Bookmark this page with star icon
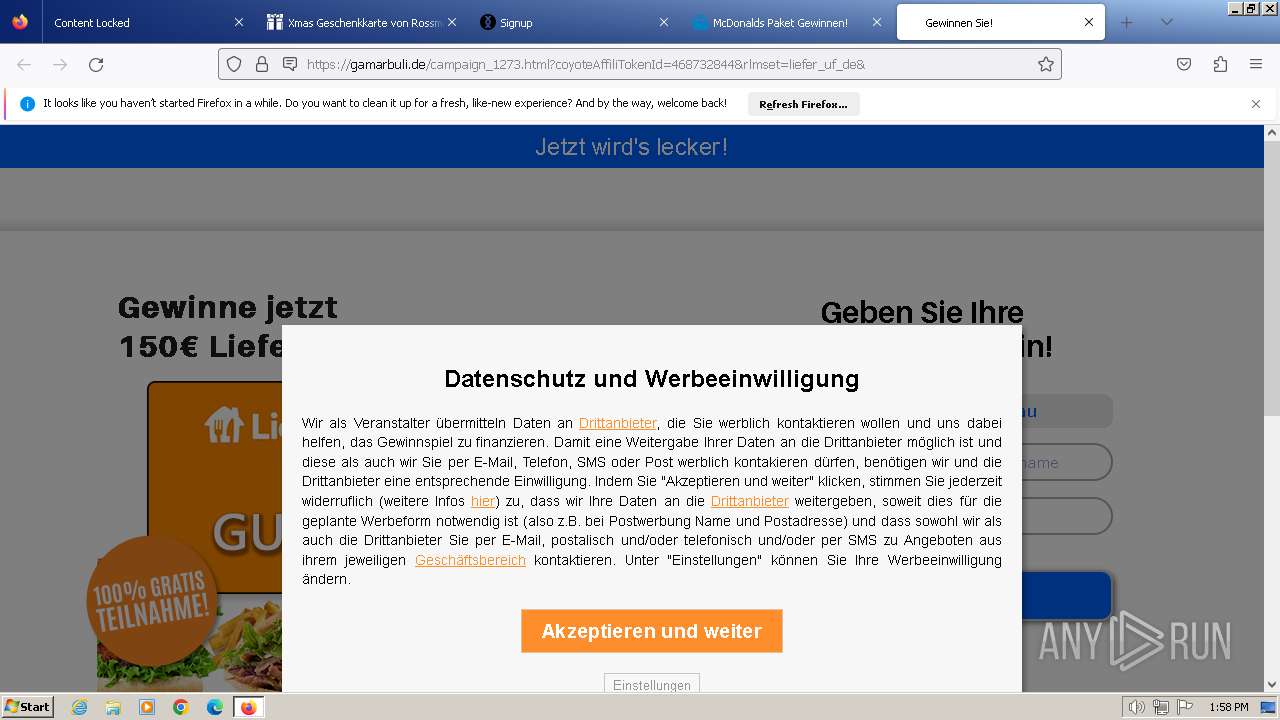Viewport: 1280px width, 720px height. click(1046, 64)
